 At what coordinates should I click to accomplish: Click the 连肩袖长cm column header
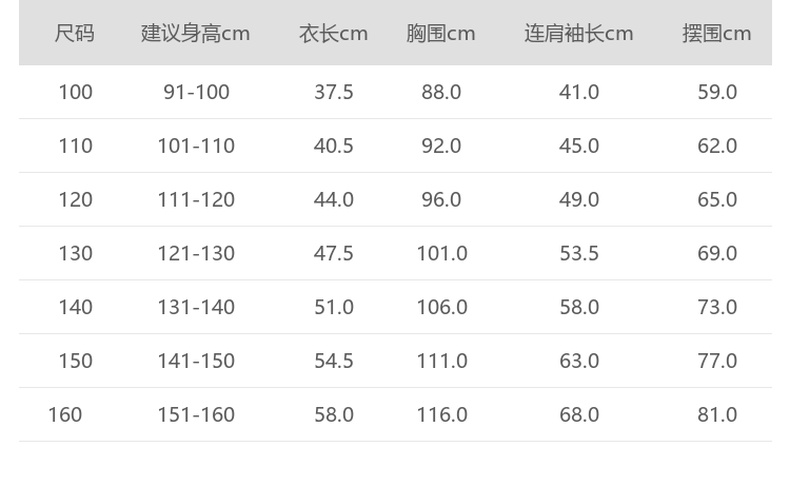click(x=578, y=34)
